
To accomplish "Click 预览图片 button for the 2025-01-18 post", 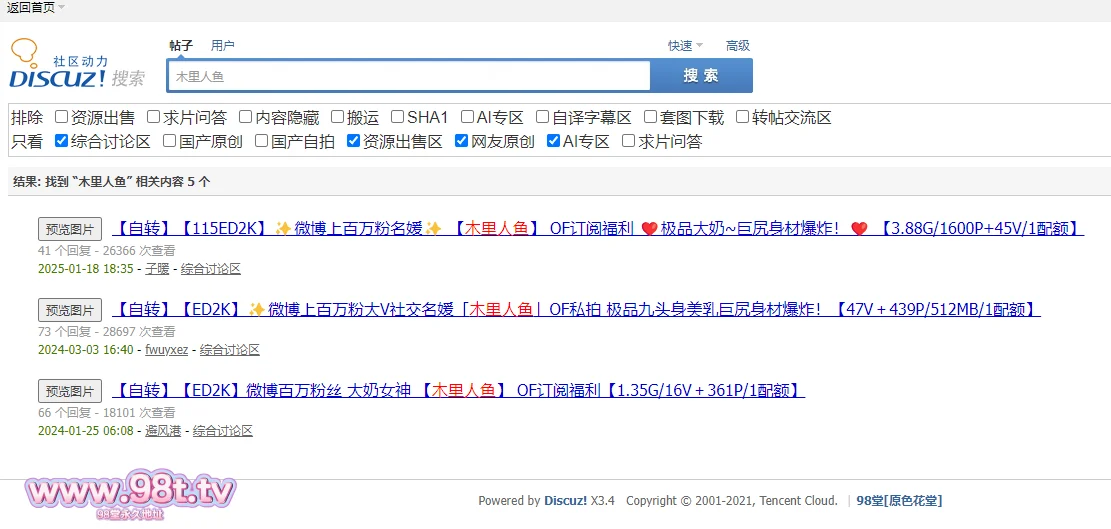I will pyautogui.click(x=70, y=229).
